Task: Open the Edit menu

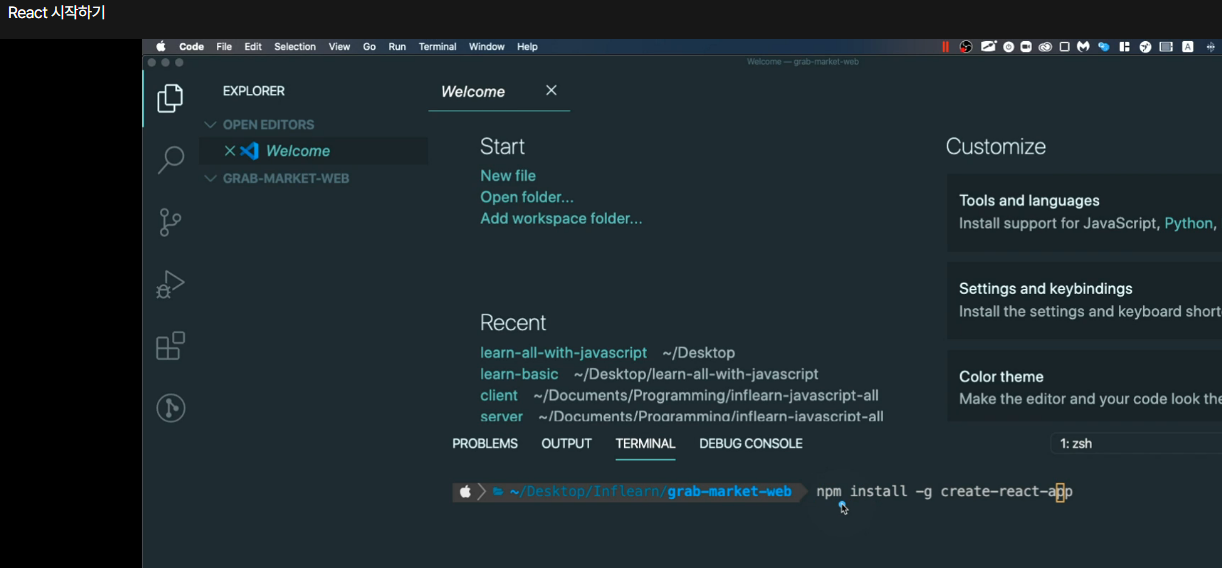Action: point(253,47)
